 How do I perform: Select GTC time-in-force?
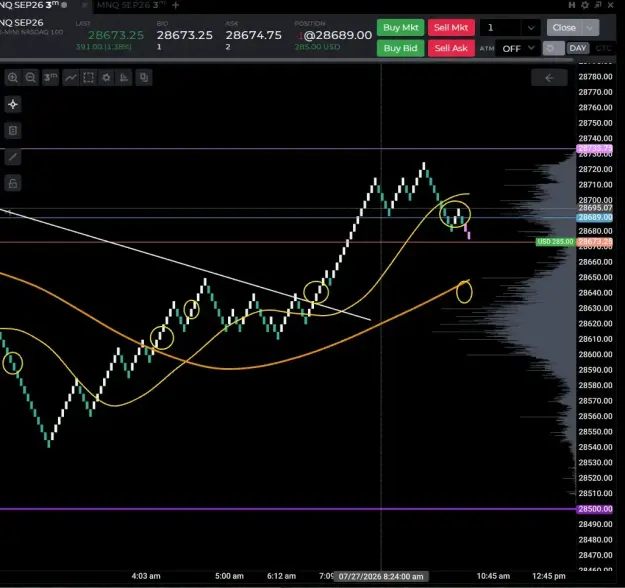coord(603,49)
